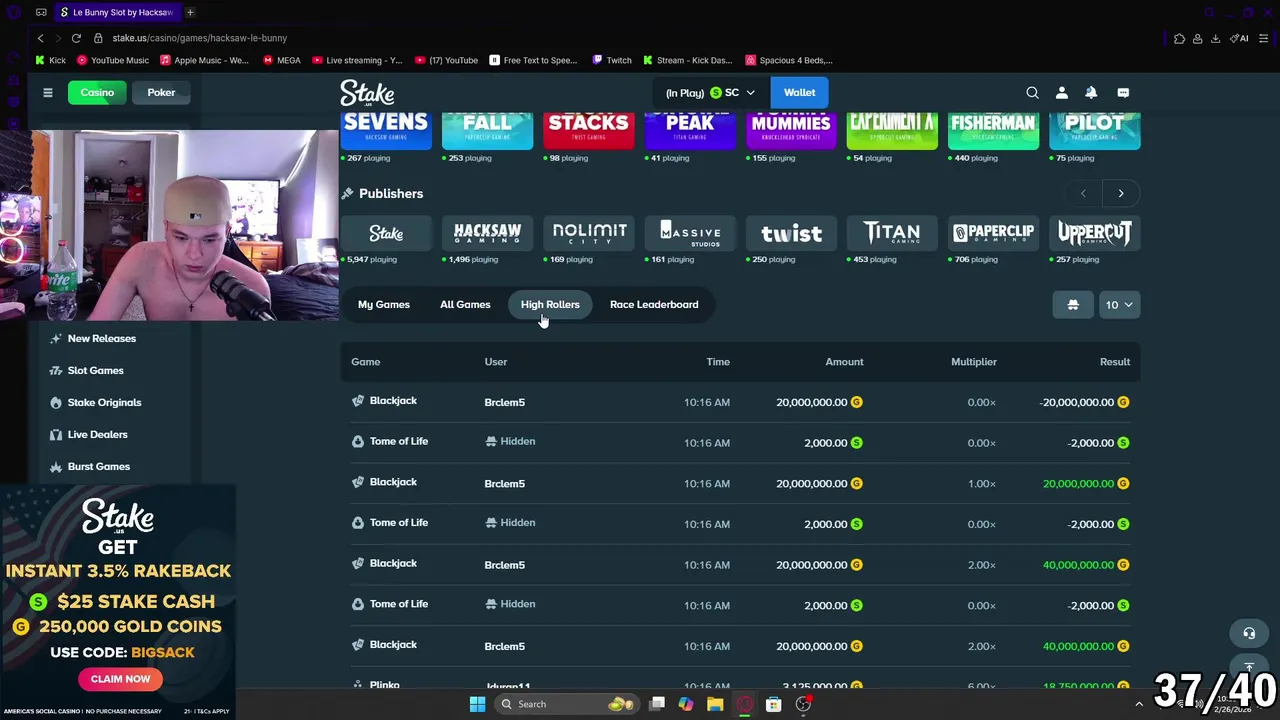Click -20,000,000.00 result value

click(1077, 402)
